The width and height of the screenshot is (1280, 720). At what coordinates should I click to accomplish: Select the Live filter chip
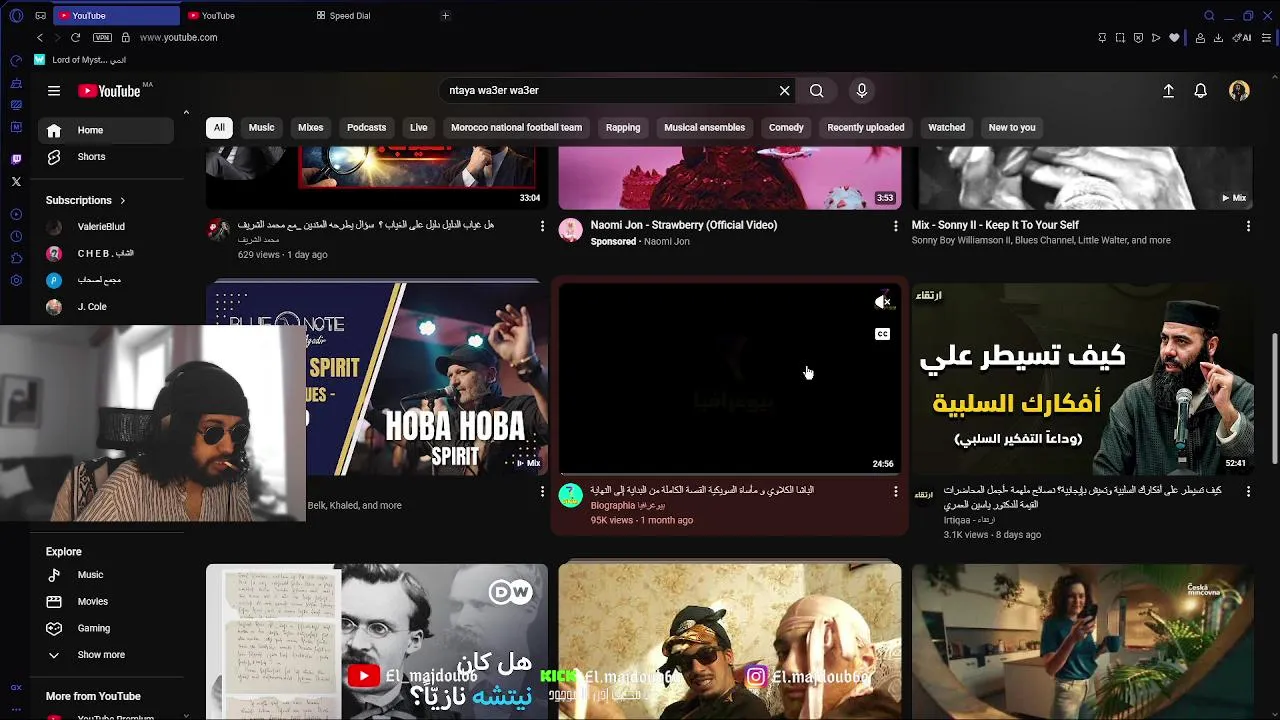point(418,127)
